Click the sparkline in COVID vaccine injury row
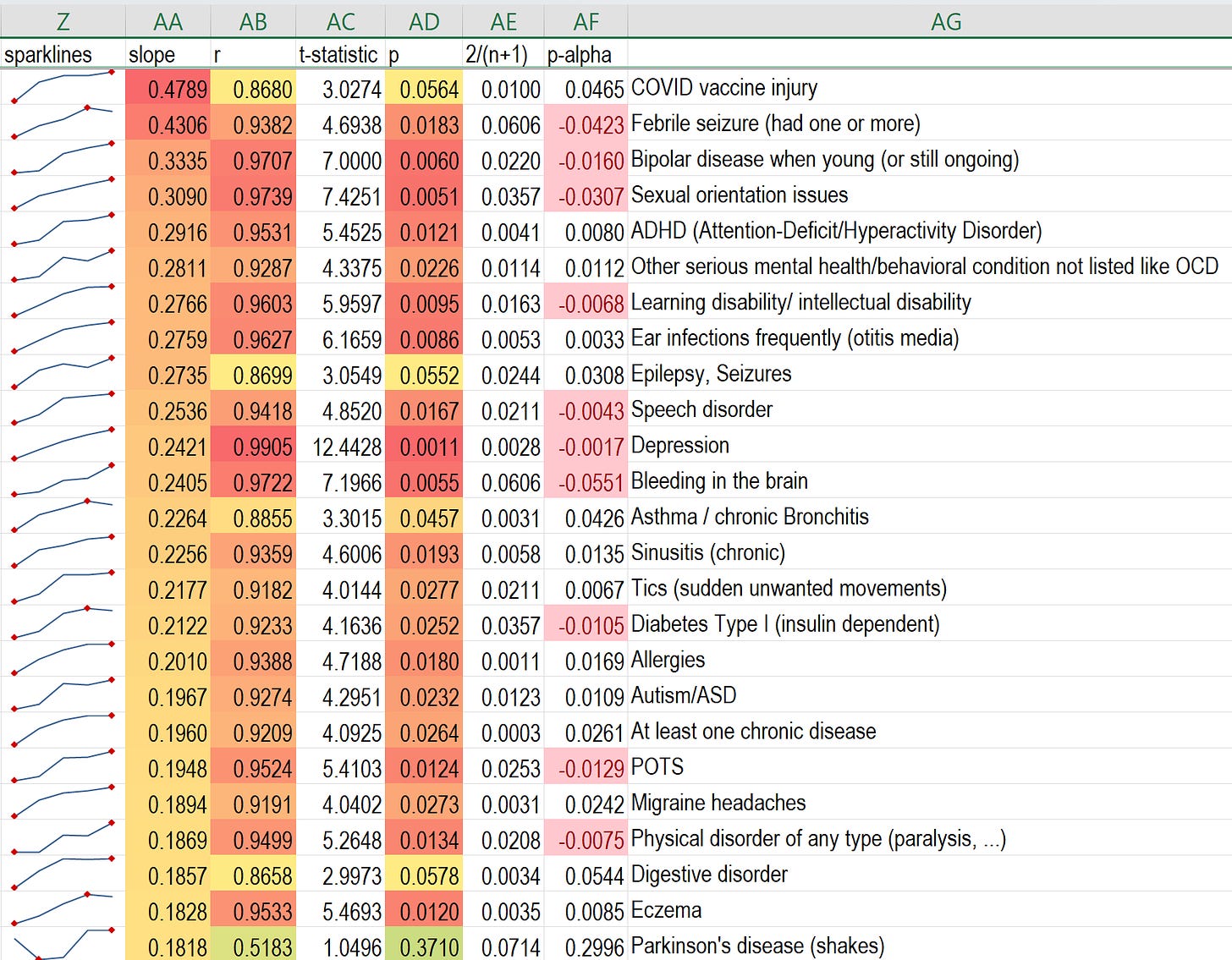 tap(63, 88)
